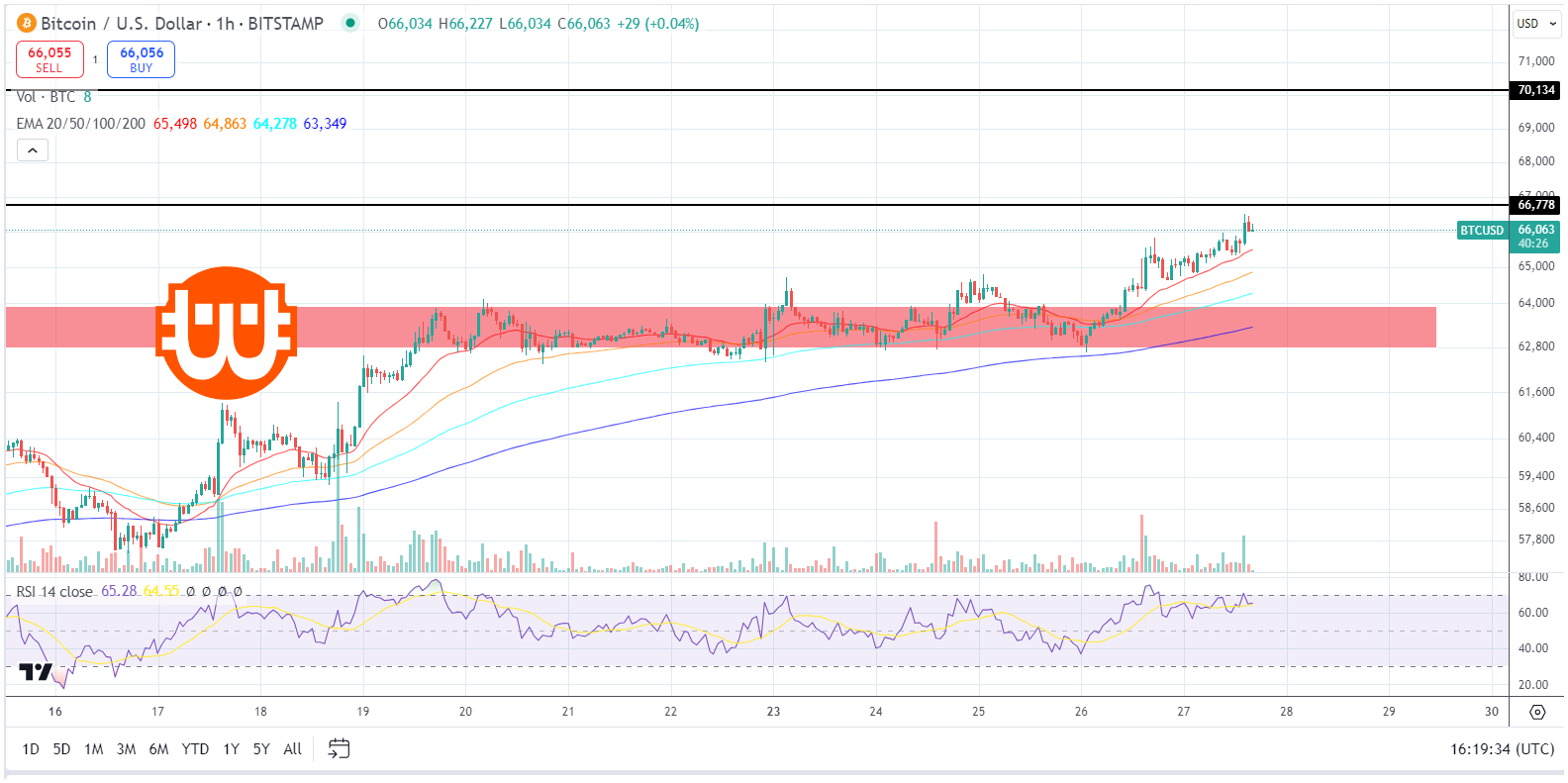Click the 66,778 price axis label

1536,205
